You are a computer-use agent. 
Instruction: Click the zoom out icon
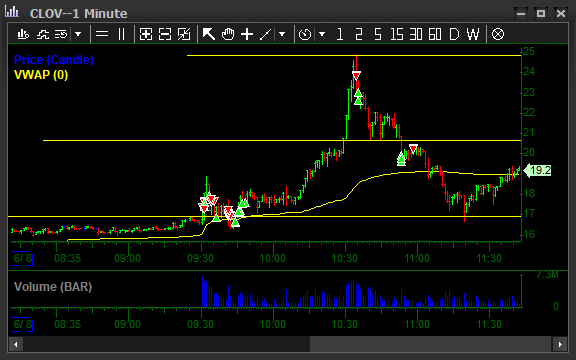pos(165,34)
